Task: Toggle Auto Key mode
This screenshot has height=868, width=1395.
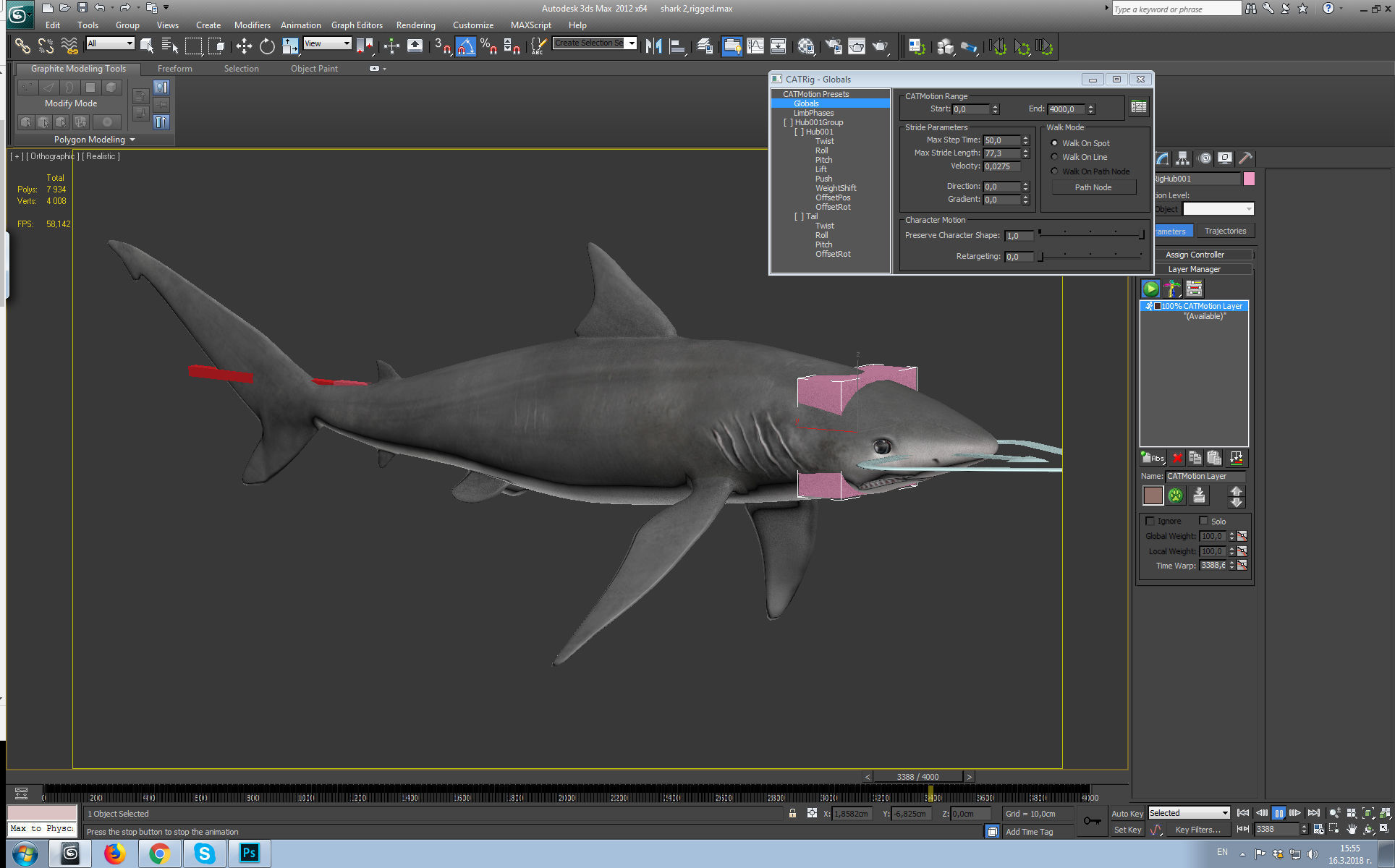Action: point(1127,814)
